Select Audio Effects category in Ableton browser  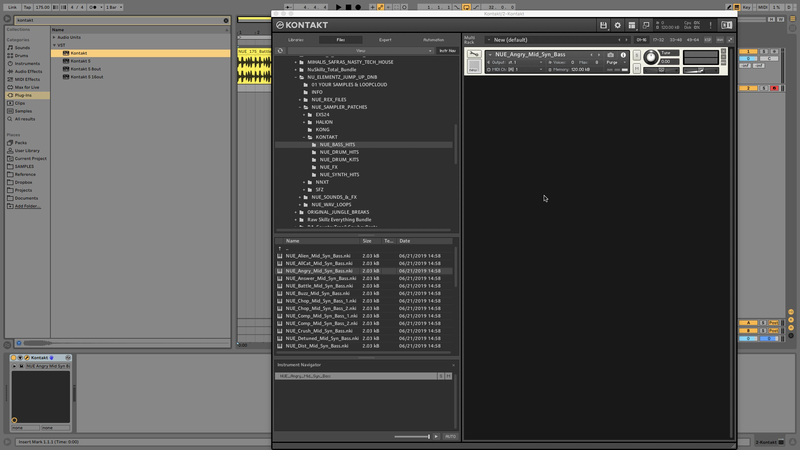click(28, 71)
